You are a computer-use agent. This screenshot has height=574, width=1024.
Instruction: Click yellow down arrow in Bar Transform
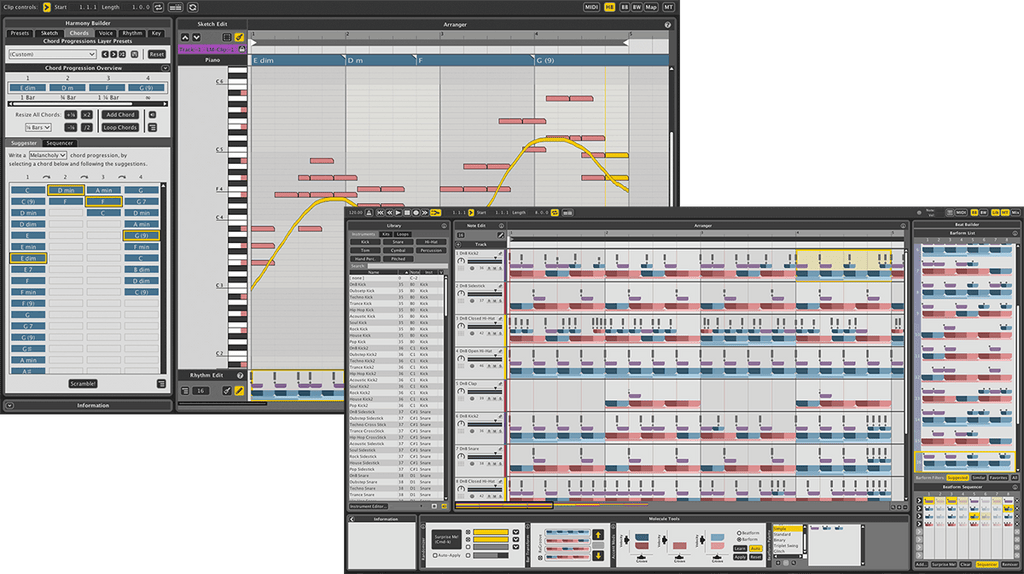pyautogui.click(x=598, y=556)
